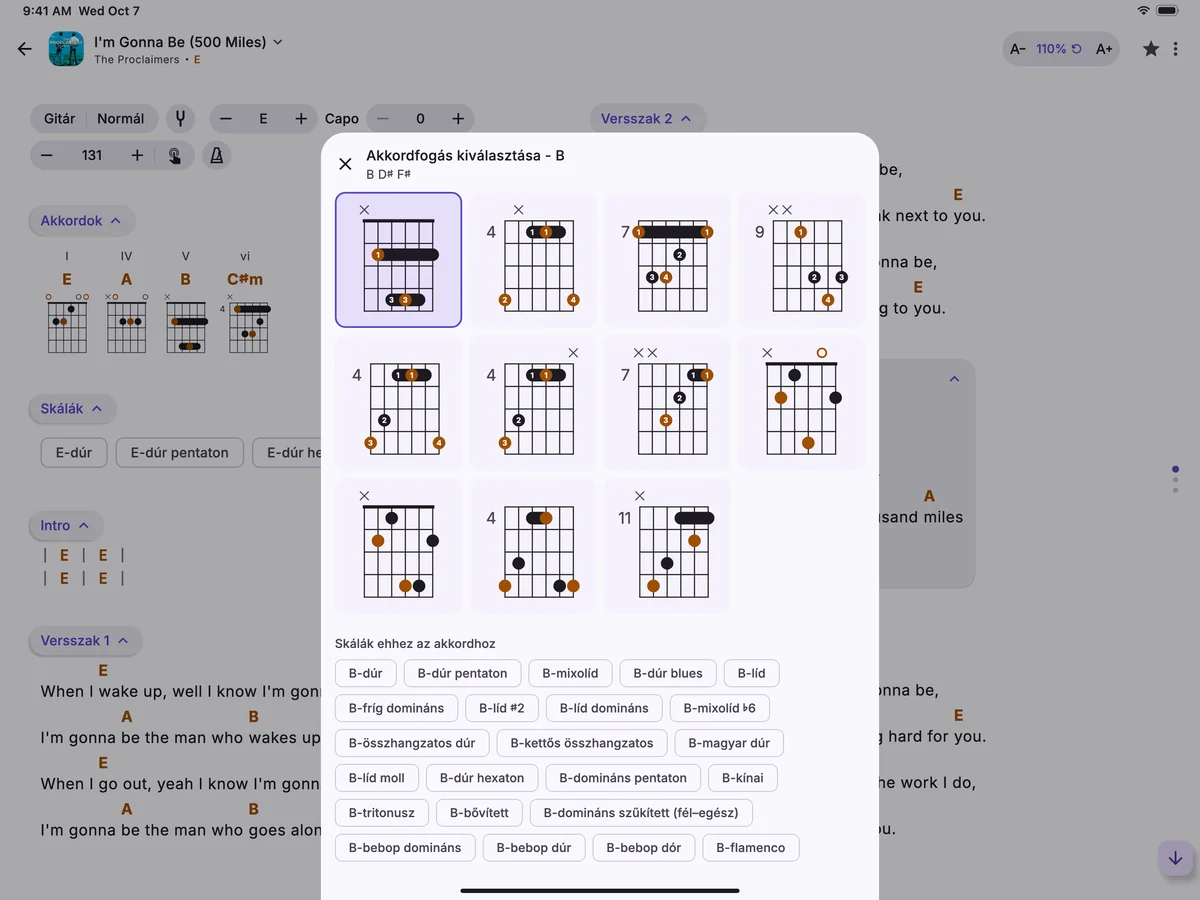This screenshot has height=900, width=1200.
Task: Start the metronome
Action: tap(217, 156)
